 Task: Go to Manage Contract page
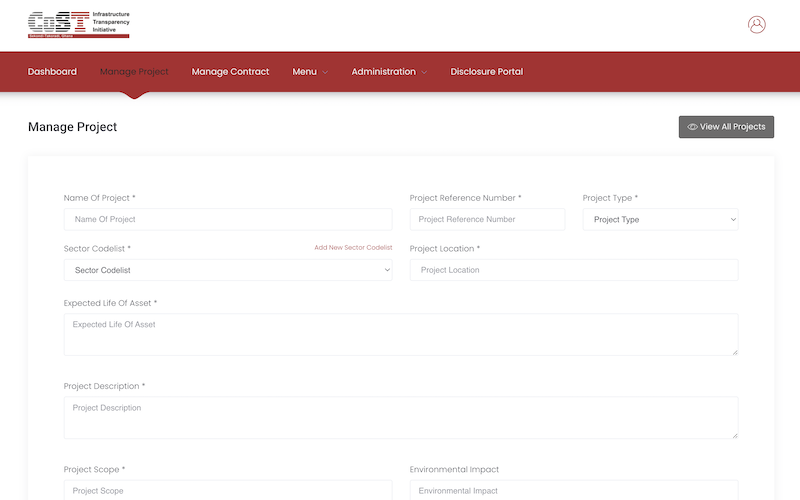pos(230,72)
